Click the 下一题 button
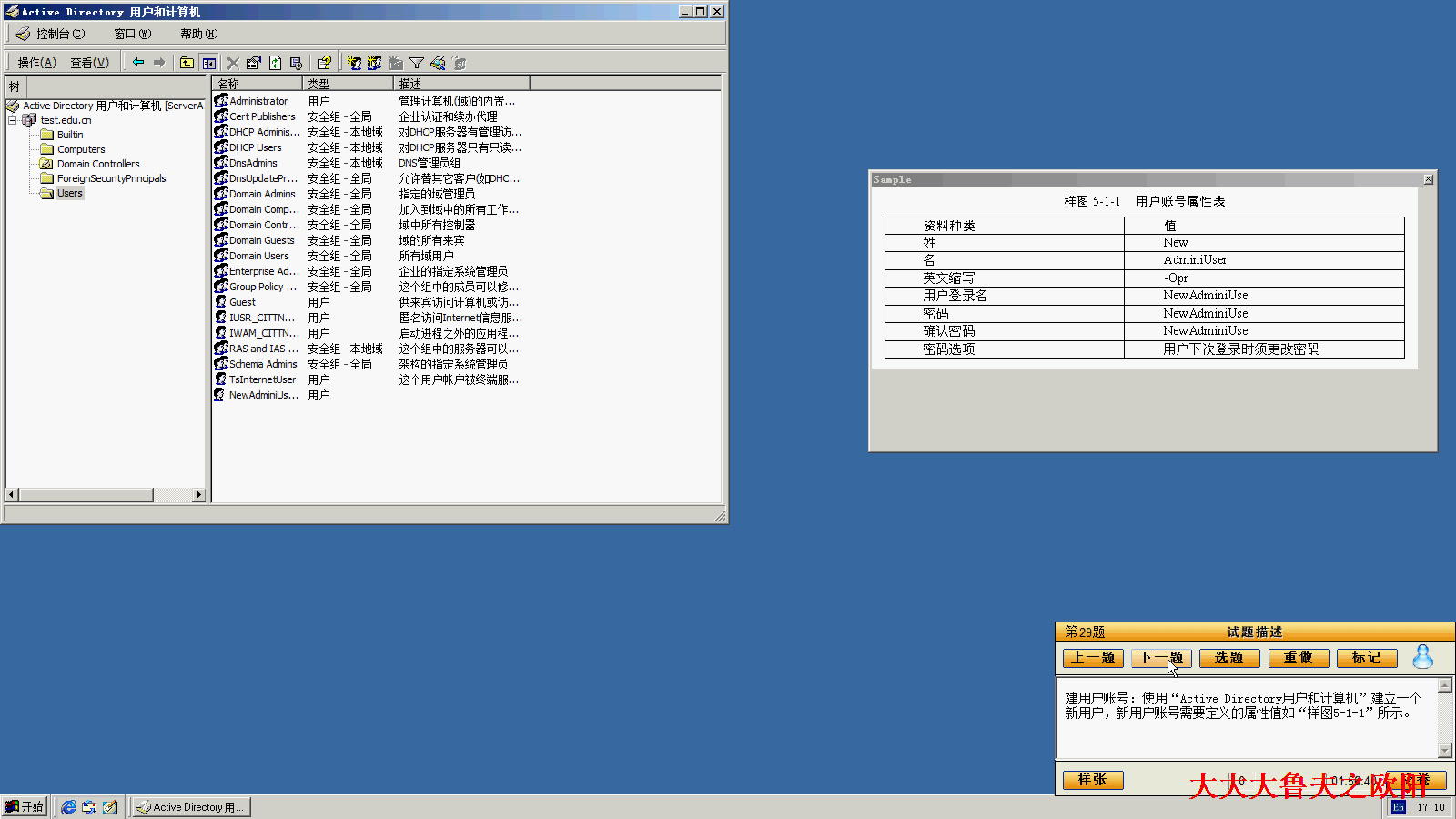 [x=1161, y=658]
